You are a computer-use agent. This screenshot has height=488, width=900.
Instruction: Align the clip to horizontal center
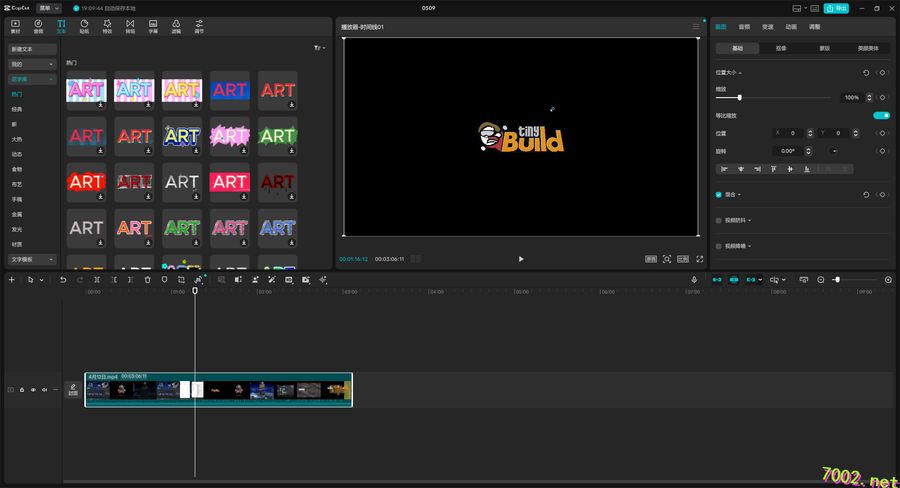click(741, 169)
